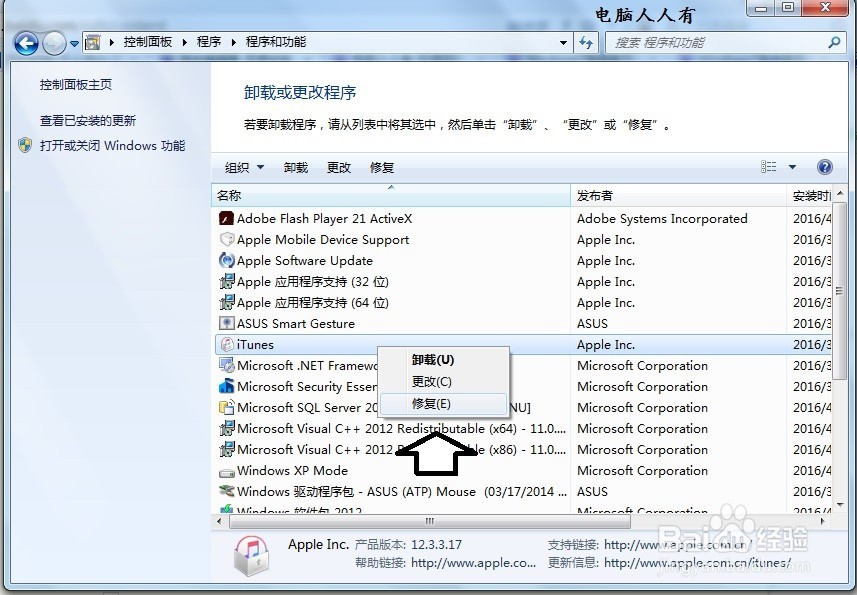Viewport: 857px width, 595px height.
Task: Click the vertical scrollbar up arrow
Action: tap(839, 193)
